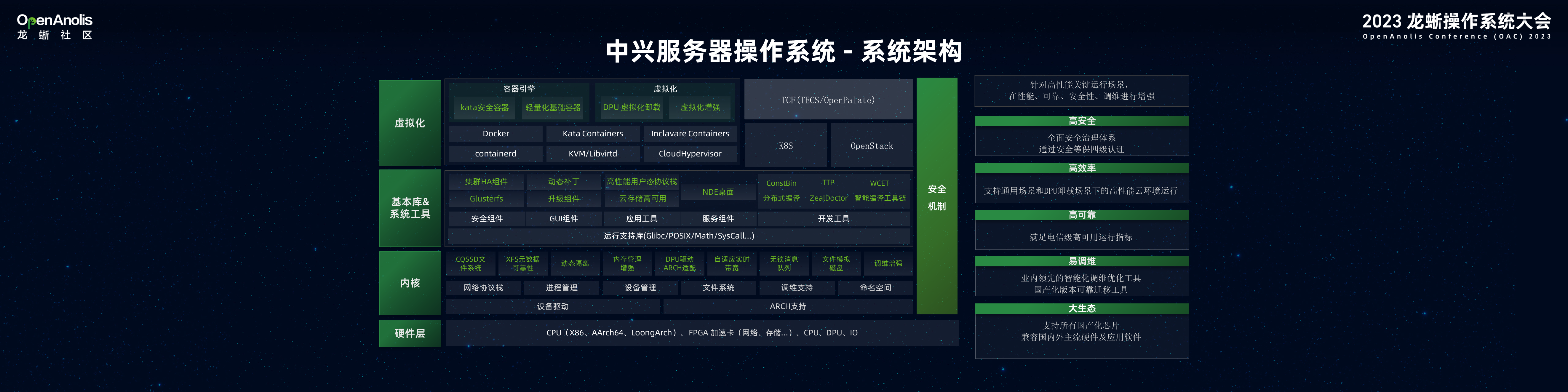Screen dimensions: 1568x392
Task: Click the 容器引擎 group heading
Action: click(x=519, y=89)
